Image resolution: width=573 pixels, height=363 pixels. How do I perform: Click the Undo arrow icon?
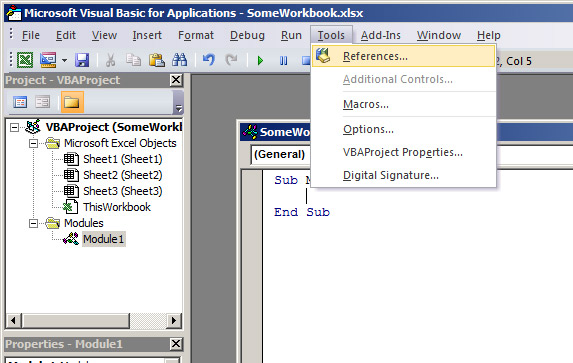point(209,60)
